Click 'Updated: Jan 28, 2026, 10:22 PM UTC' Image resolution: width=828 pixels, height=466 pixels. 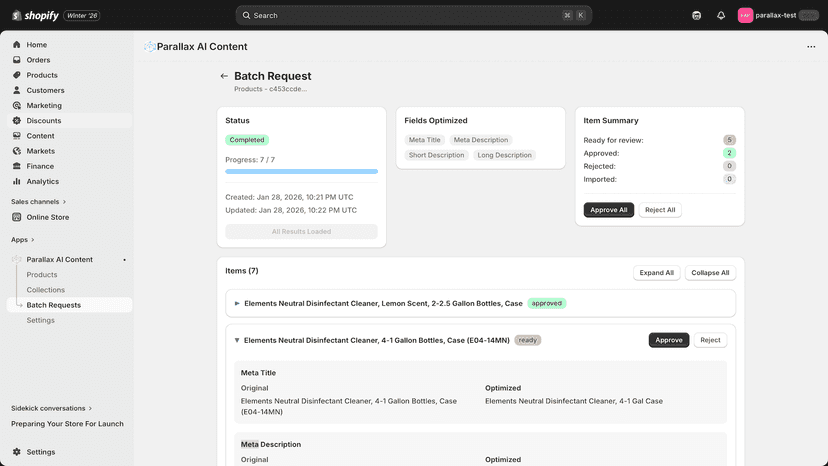(x=291, y=210)
